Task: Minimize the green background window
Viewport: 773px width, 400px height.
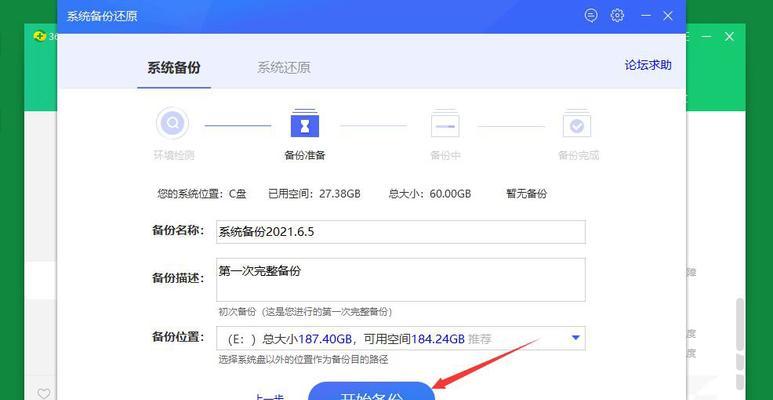Action: [706, 36]
